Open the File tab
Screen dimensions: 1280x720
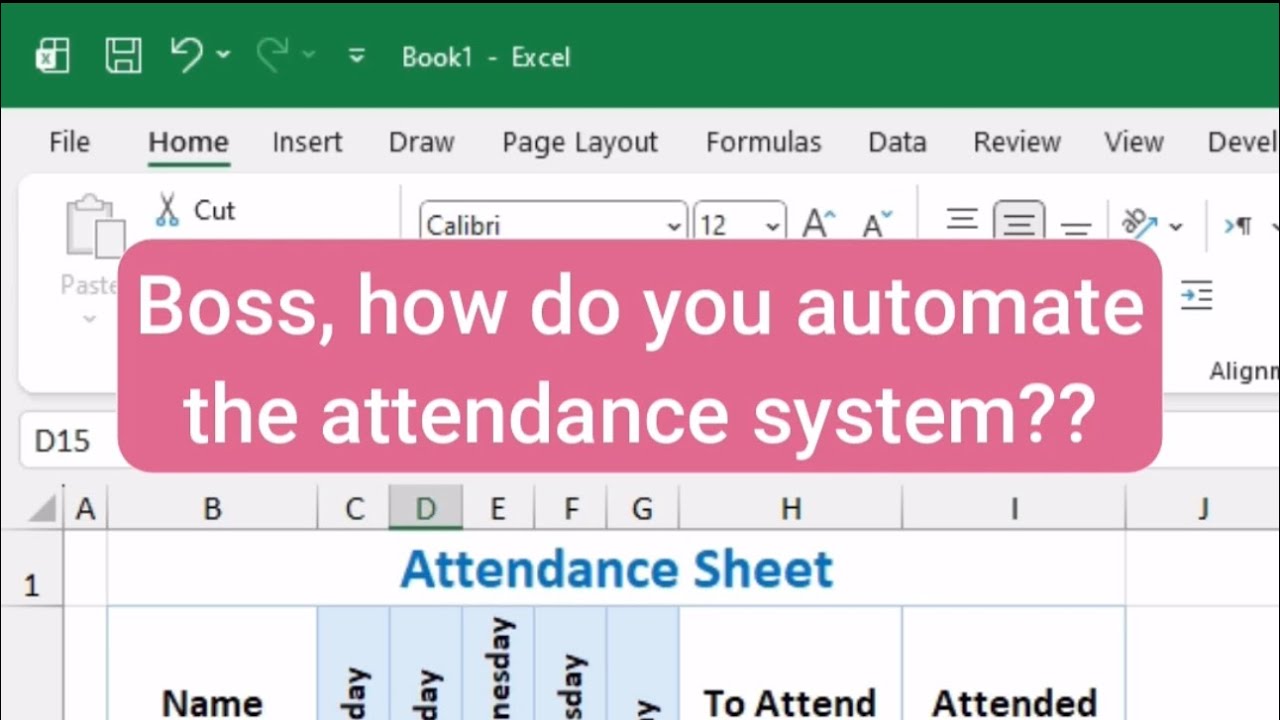click(x=69, y=142)
